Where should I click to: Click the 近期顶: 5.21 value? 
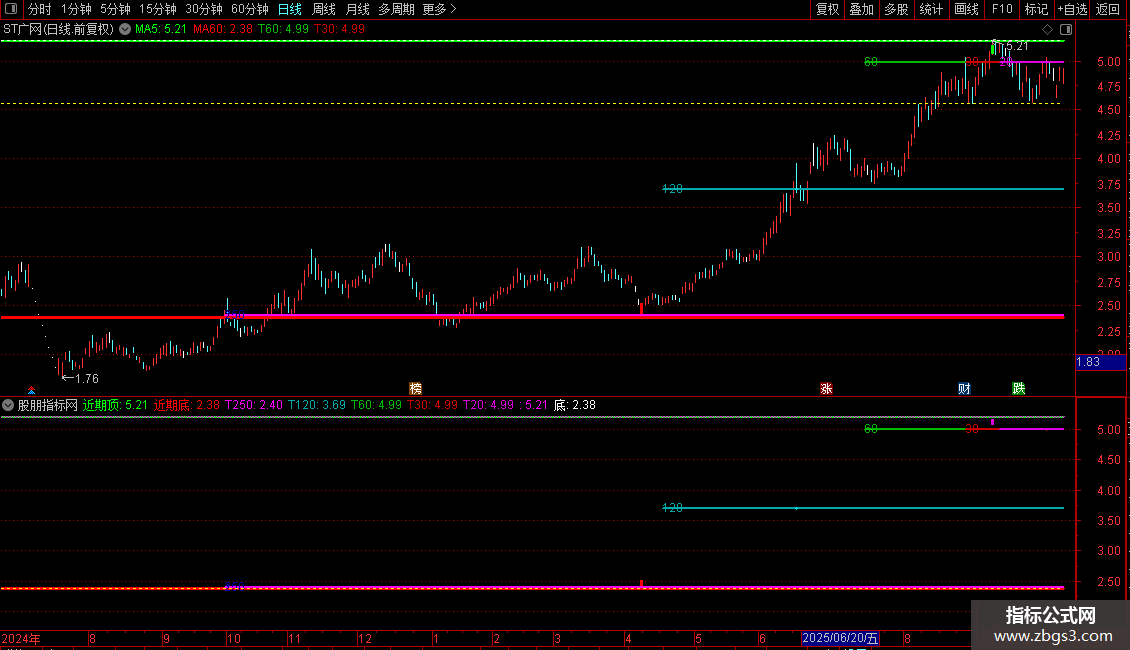[x=115, y=405]
